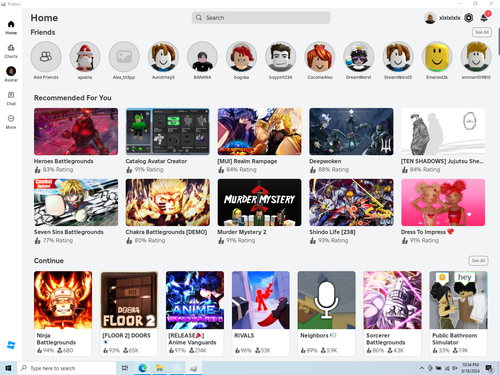
Task: Click the Recommended For You heading
Action: pos(73,98)
